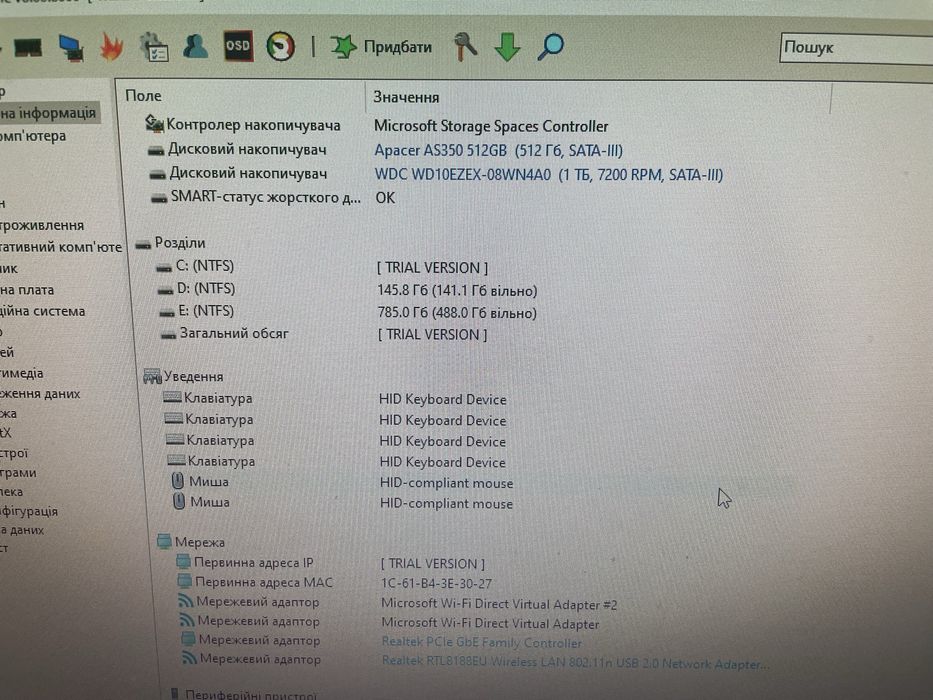Open the memory benchmark toolbar icon
This screenshot has height=700, width=933.
[27, 48]
